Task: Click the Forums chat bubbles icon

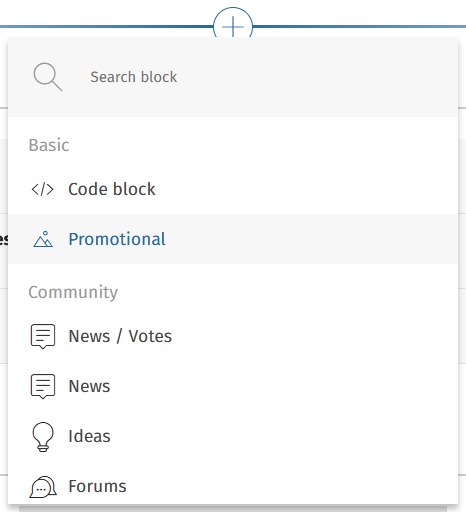Action: [x=43, y=487]
